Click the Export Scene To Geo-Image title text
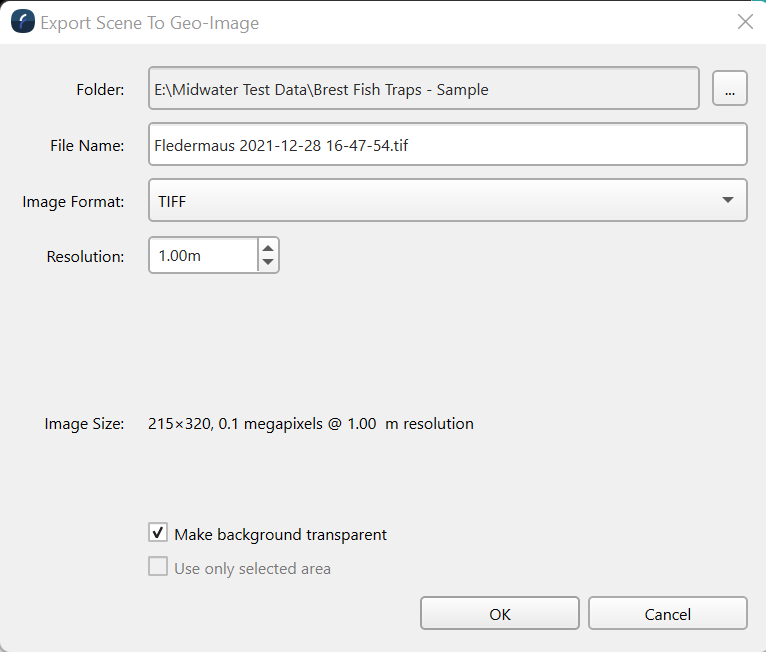Screen dimensions: 766x652 point(150,23)
